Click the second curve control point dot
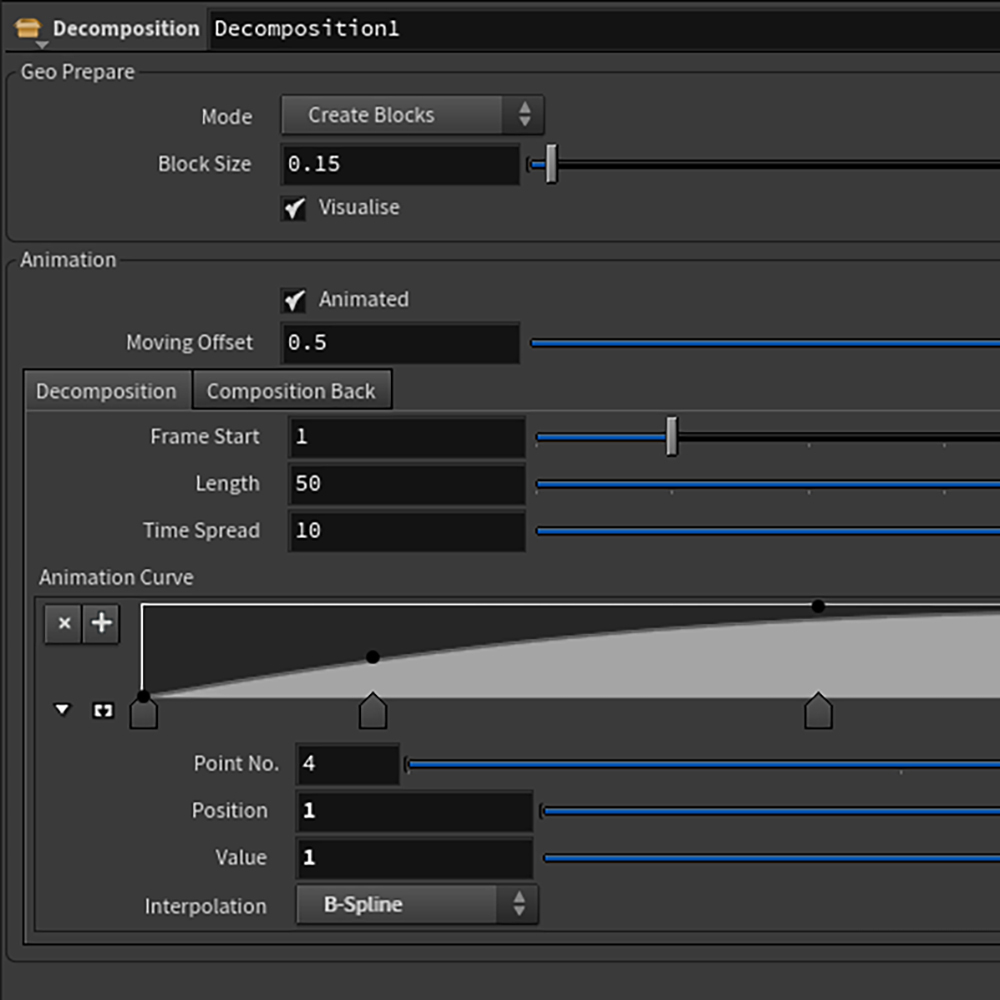This screenshot has width=1000, height=1000. click(373, 657)
